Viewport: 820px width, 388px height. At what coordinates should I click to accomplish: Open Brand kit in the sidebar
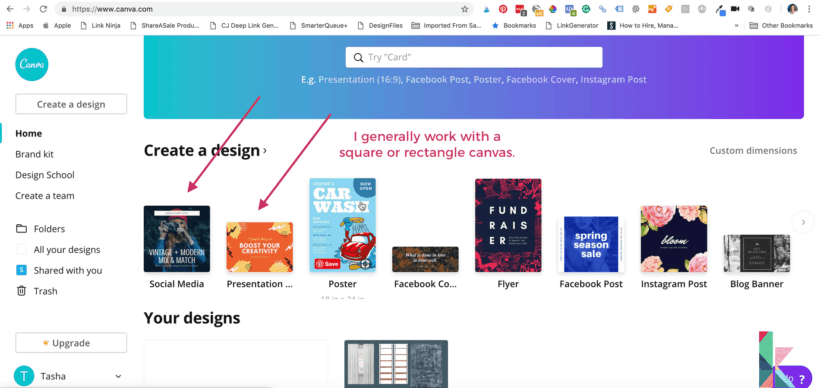[x=35, y=154]
